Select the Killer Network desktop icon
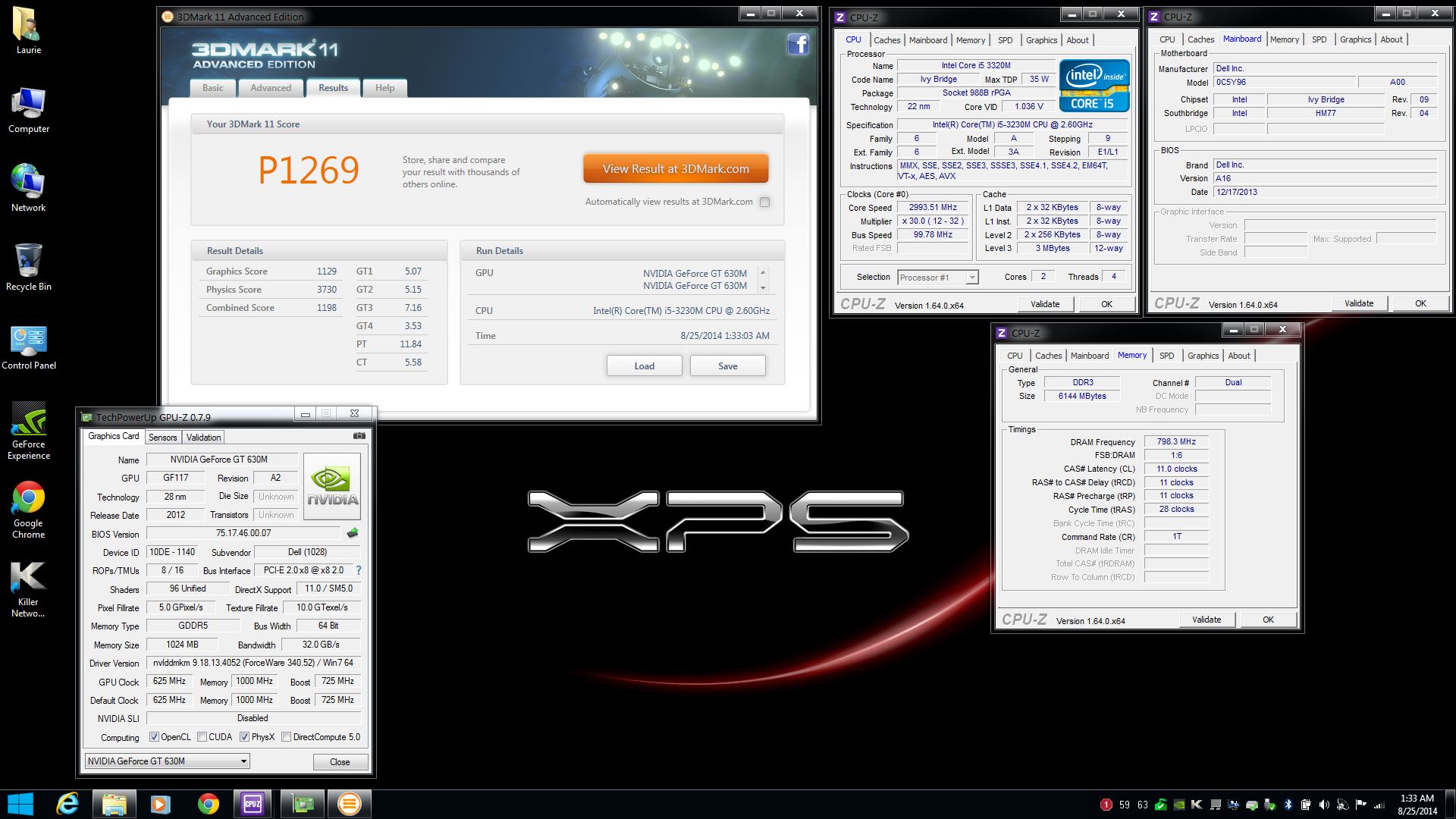The height and width of the screenshot is (819, 1456). (29, 590)
